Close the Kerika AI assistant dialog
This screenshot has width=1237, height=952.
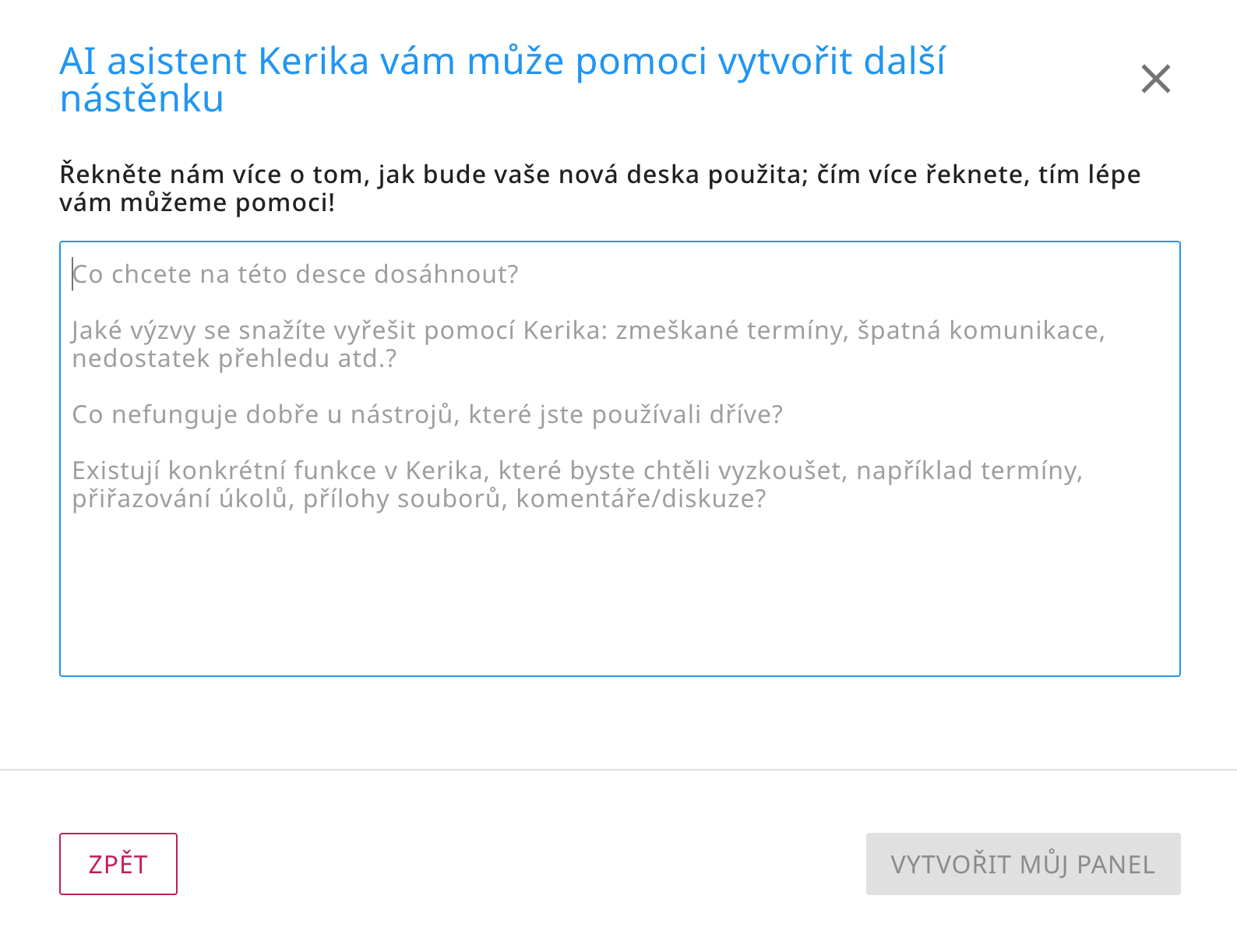coord(1155,79)
